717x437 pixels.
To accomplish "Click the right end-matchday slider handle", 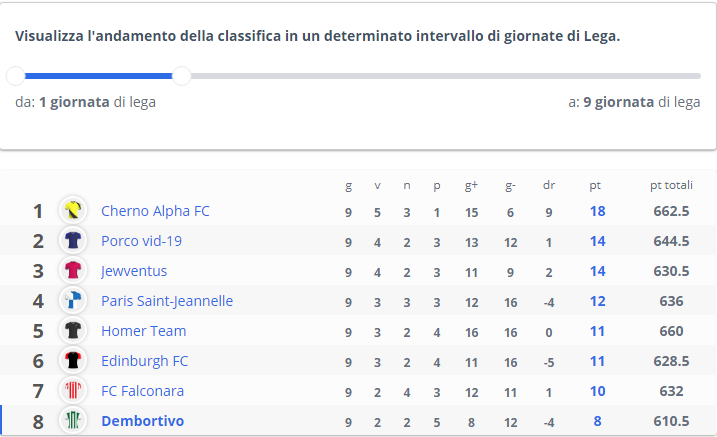I will (182, 76).
